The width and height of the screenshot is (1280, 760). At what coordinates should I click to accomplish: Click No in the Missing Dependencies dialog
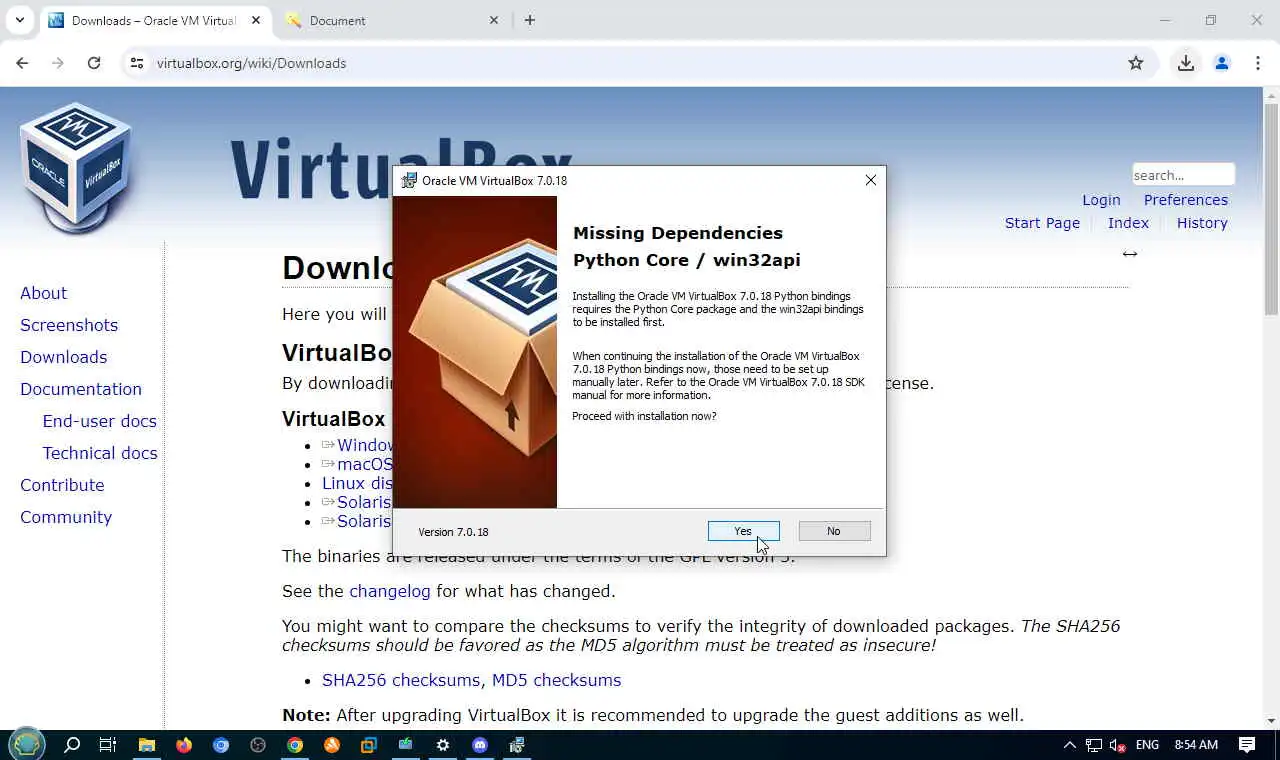[x=834, y=531]
